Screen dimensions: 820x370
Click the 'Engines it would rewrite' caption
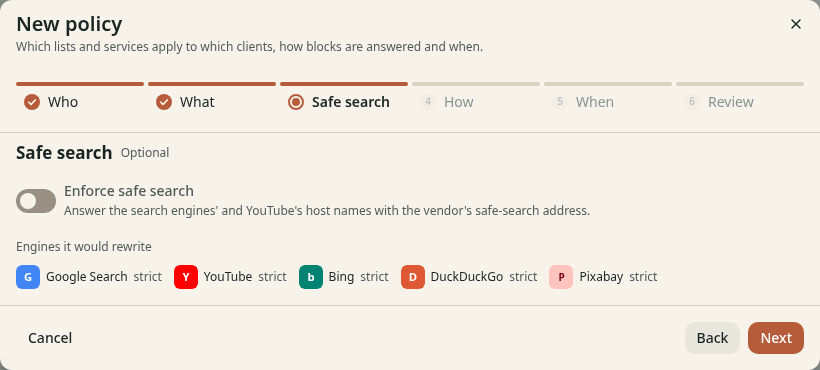(84, 247)
